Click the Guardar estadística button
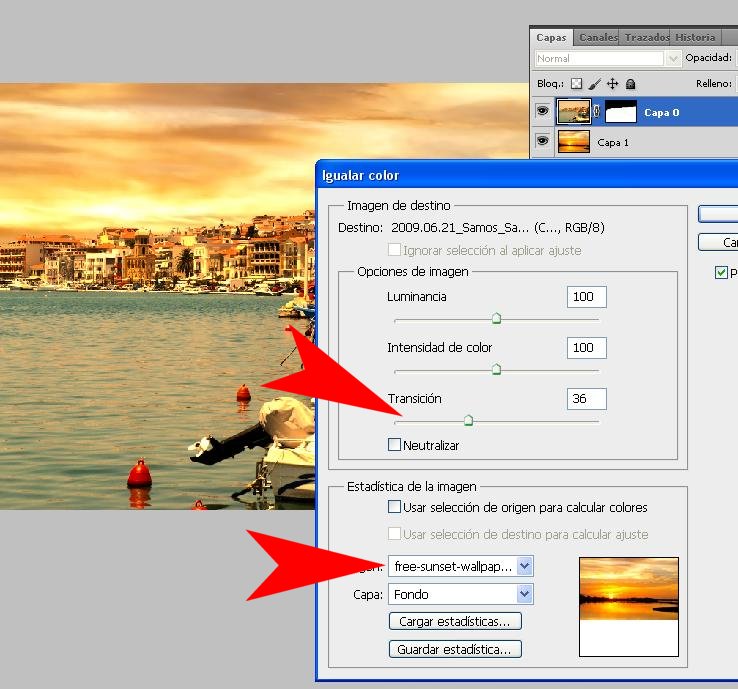 (455, 649)
